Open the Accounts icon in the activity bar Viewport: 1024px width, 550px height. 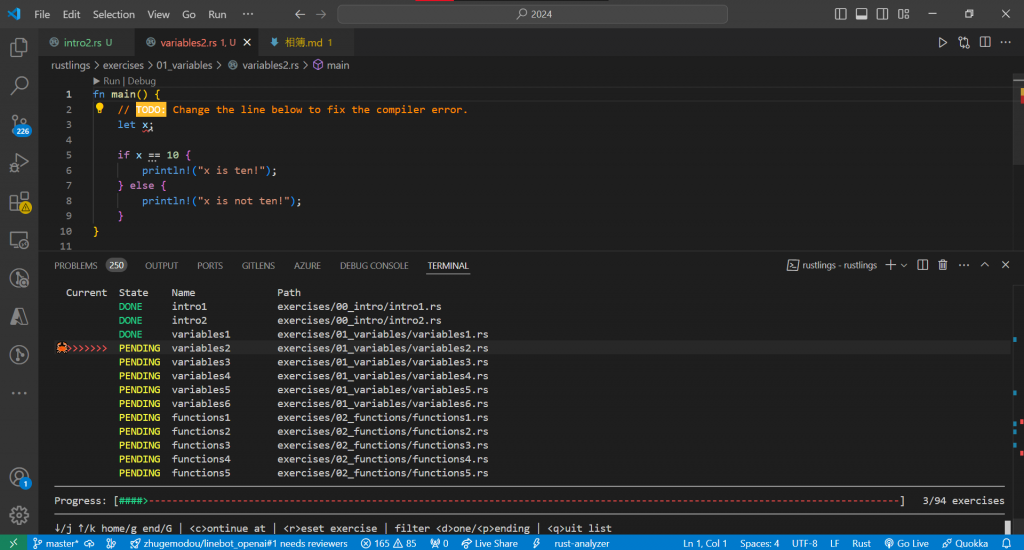pyautogui.click(x=19, y=477)
